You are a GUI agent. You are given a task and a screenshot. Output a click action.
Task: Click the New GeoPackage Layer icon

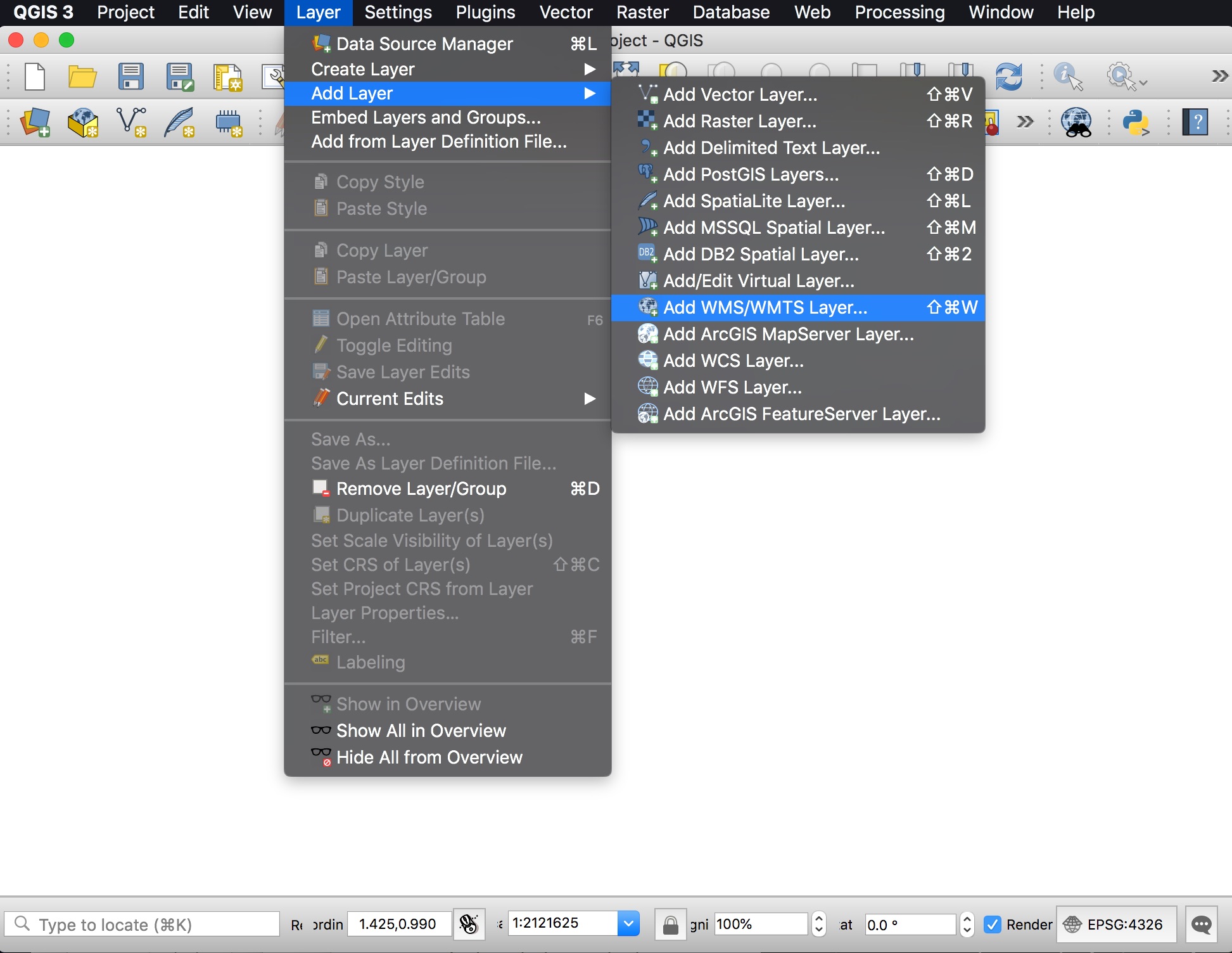(x=83, y=122)
